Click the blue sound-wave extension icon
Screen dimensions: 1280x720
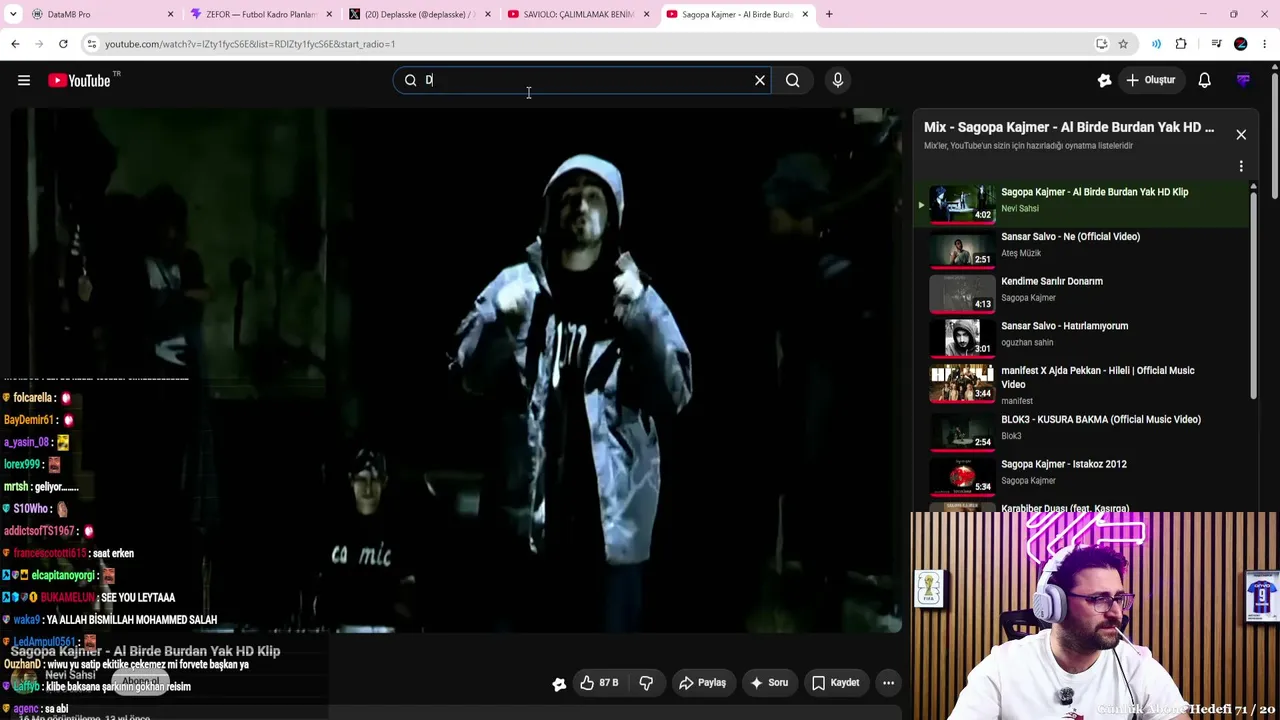point(1156,44)
